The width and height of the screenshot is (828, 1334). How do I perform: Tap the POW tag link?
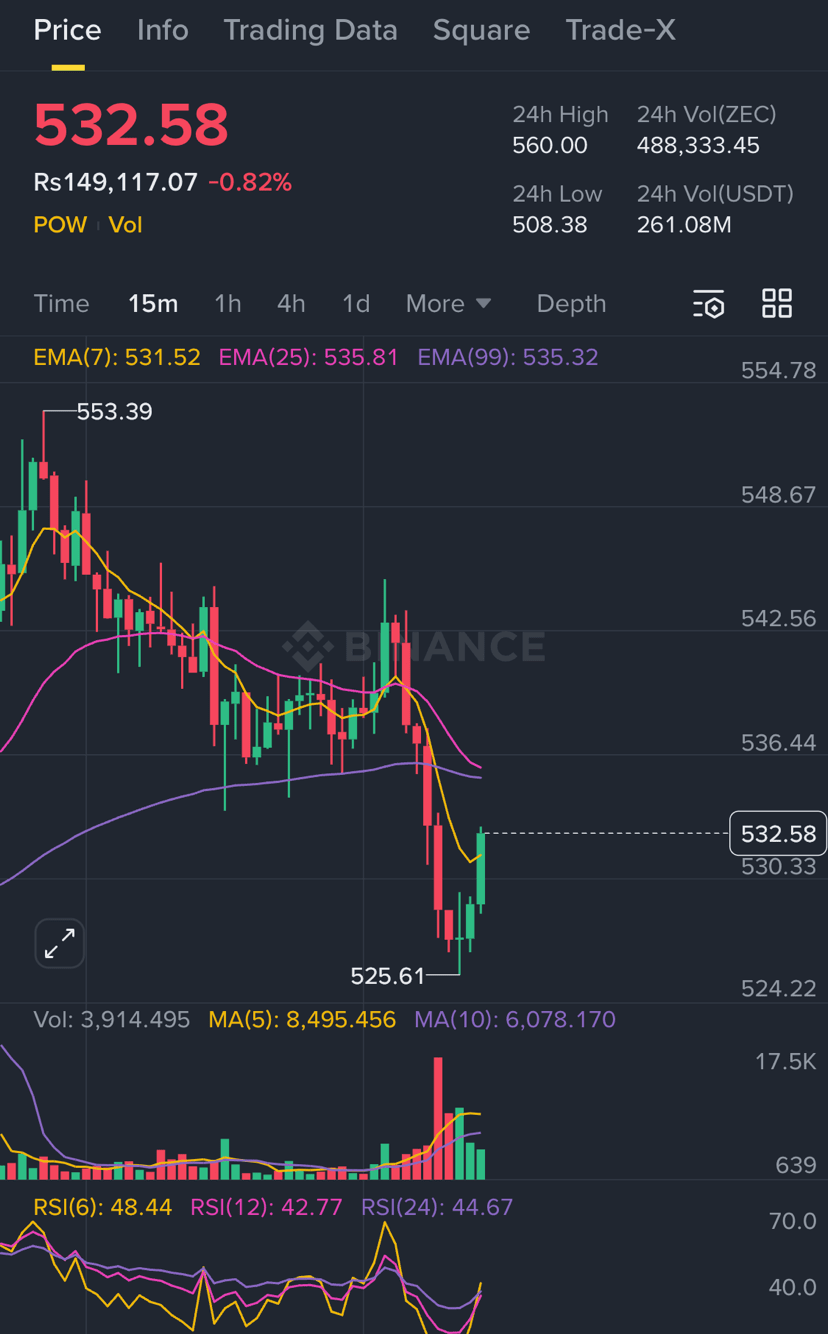(60, 224)
